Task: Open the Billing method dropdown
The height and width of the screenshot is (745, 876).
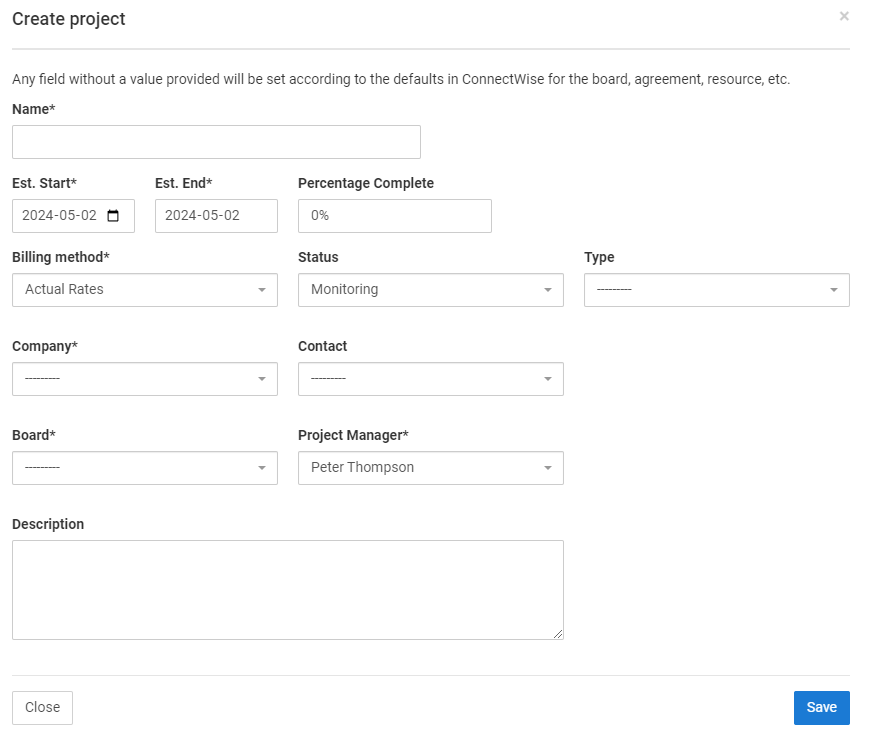Action: [145, 290]
